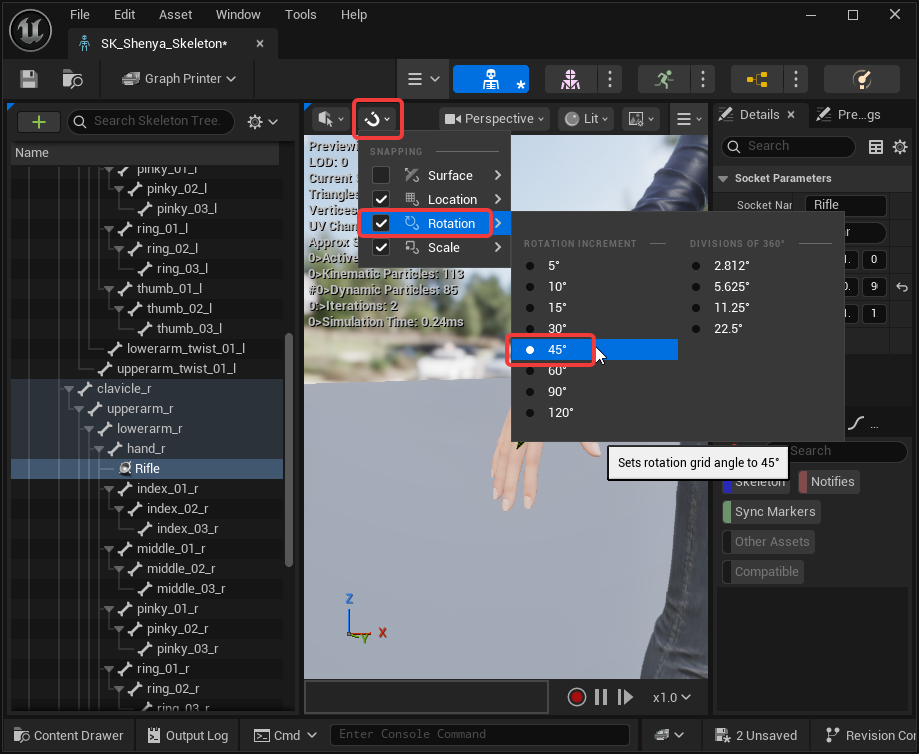919x754 pixels.
Task: Open the Content Drawer
Action: point(69,735)
